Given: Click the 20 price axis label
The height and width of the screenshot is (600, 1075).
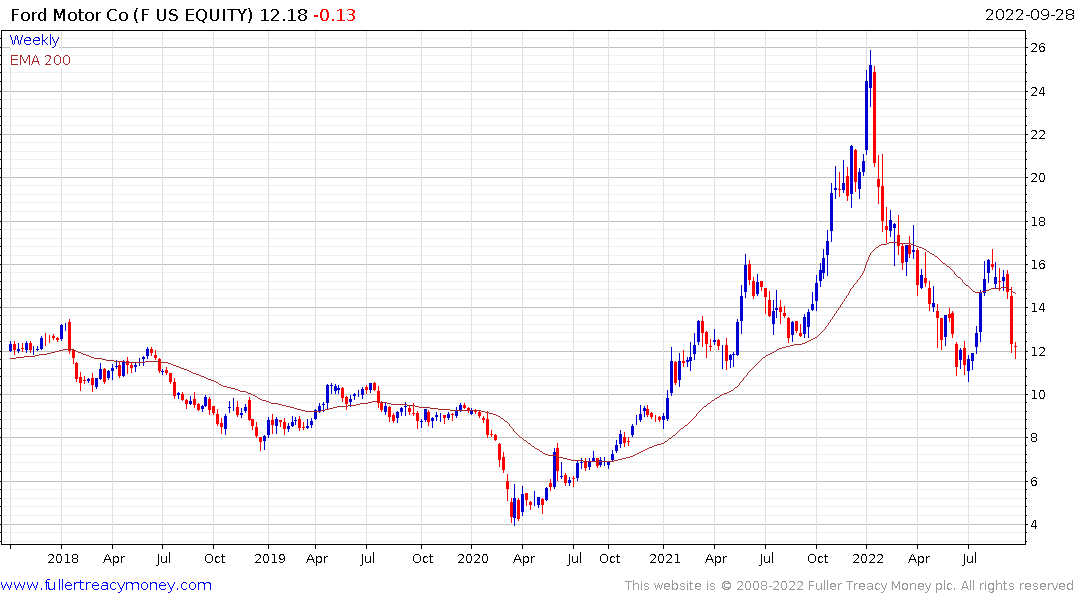Looking at the screenshot, I should (x=1038, y=178).
